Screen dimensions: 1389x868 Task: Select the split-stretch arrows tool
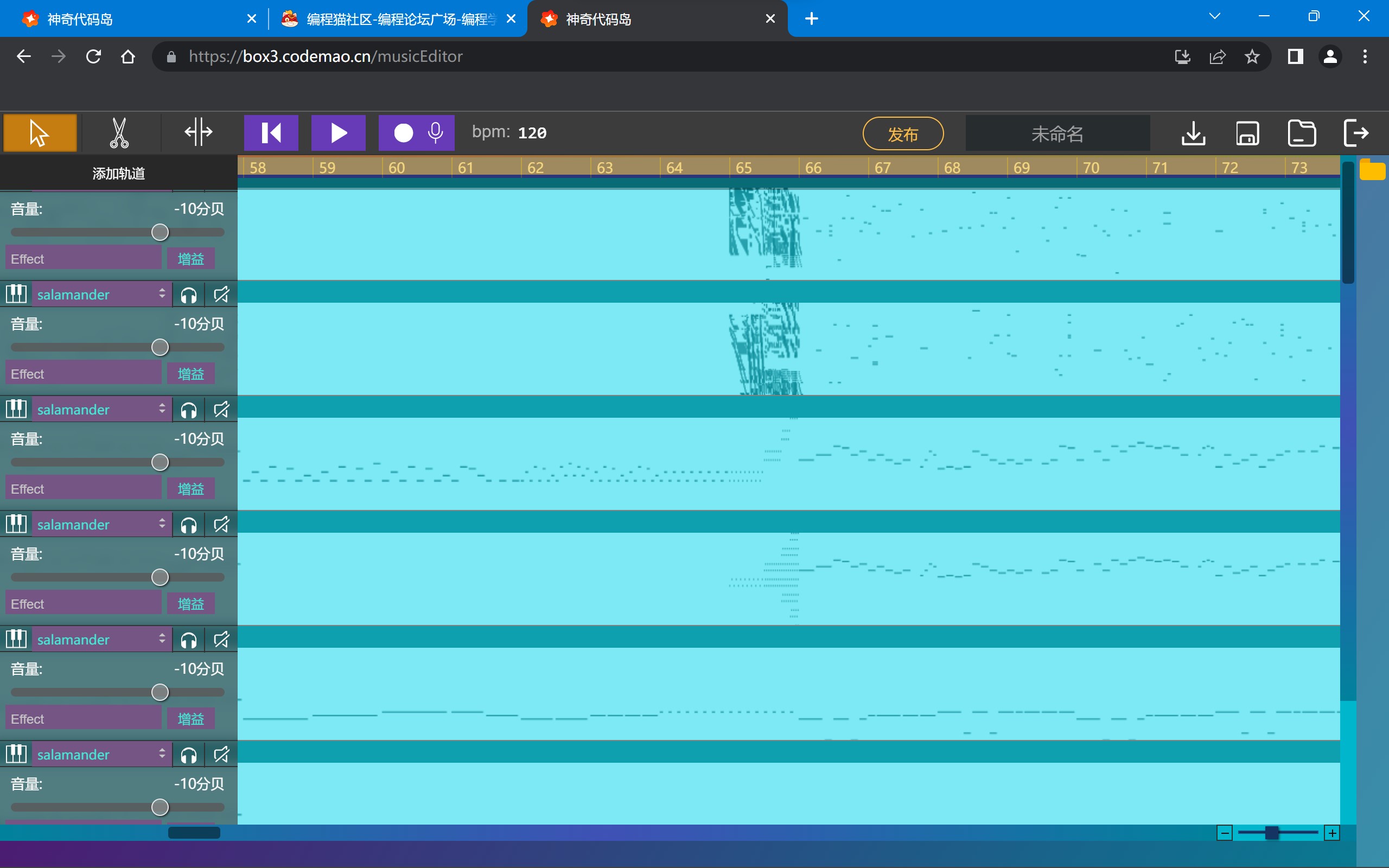(199, 132)
